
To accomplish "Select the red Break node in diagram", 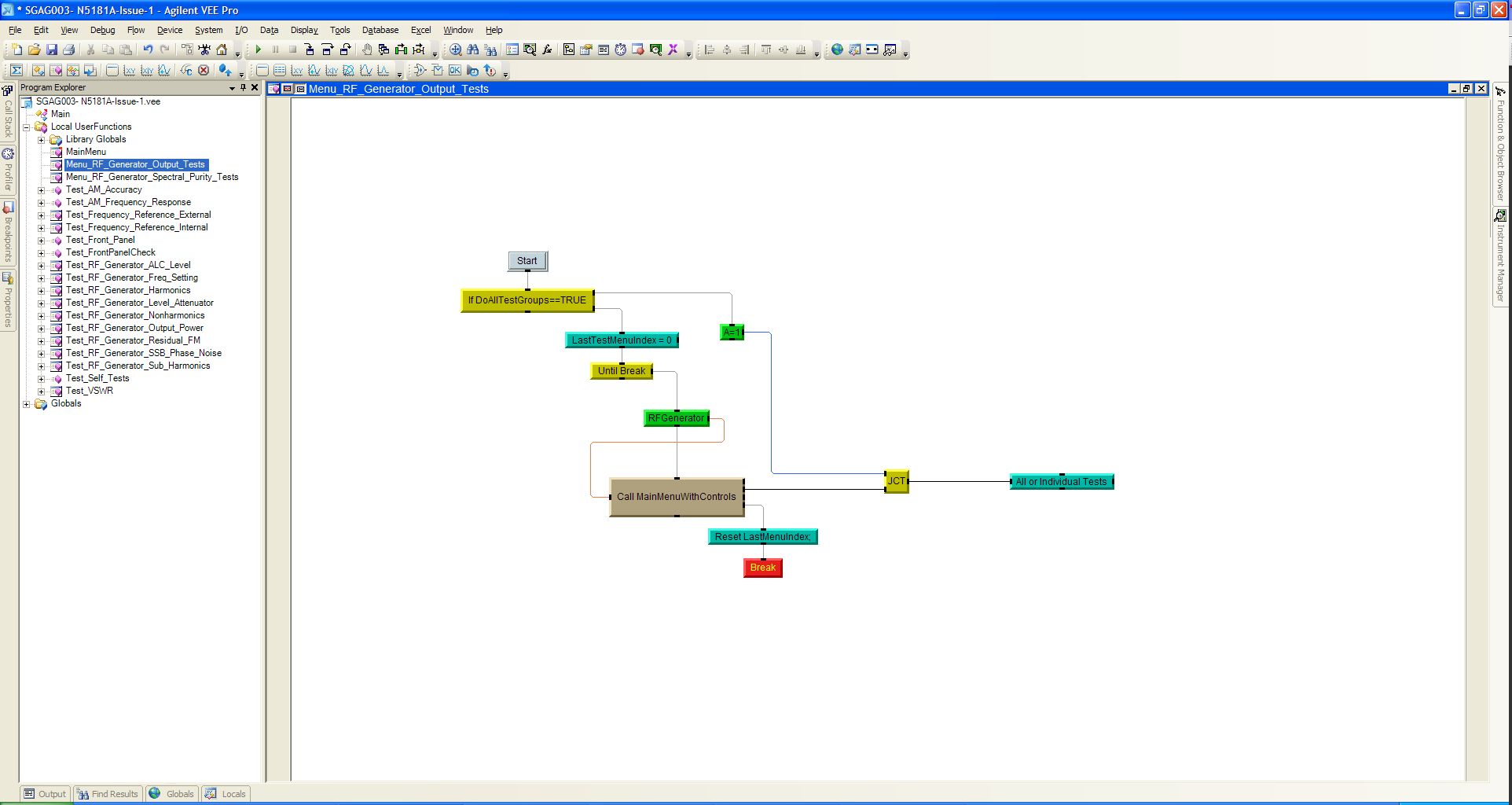I will (x=762, y=568).
